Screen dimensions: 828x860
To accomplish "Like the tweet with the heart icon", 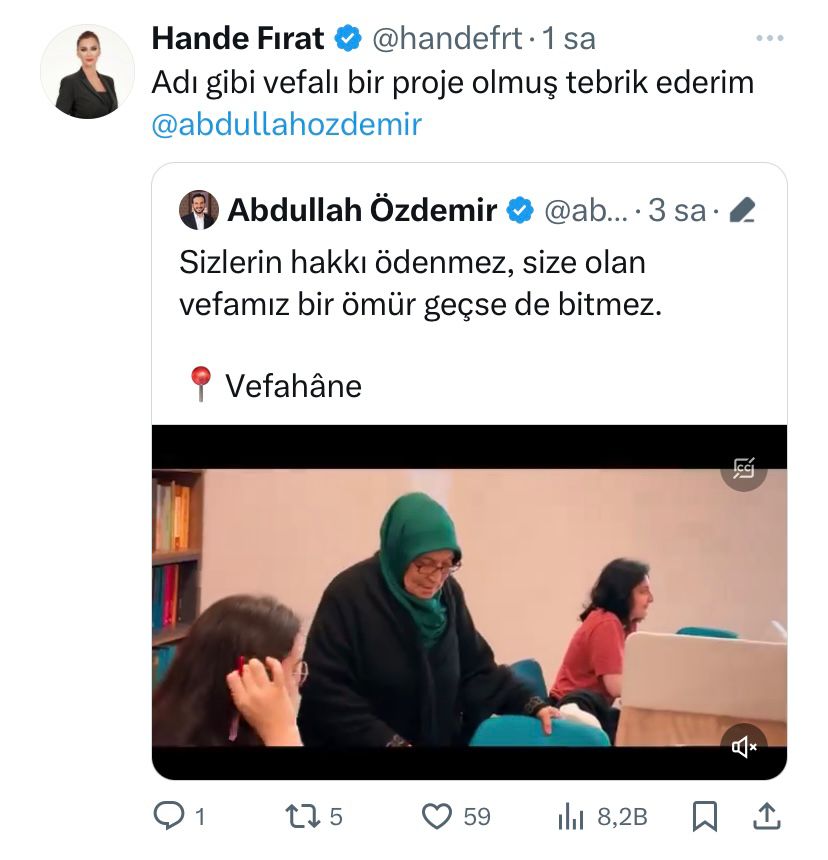I will click(436, 816).
